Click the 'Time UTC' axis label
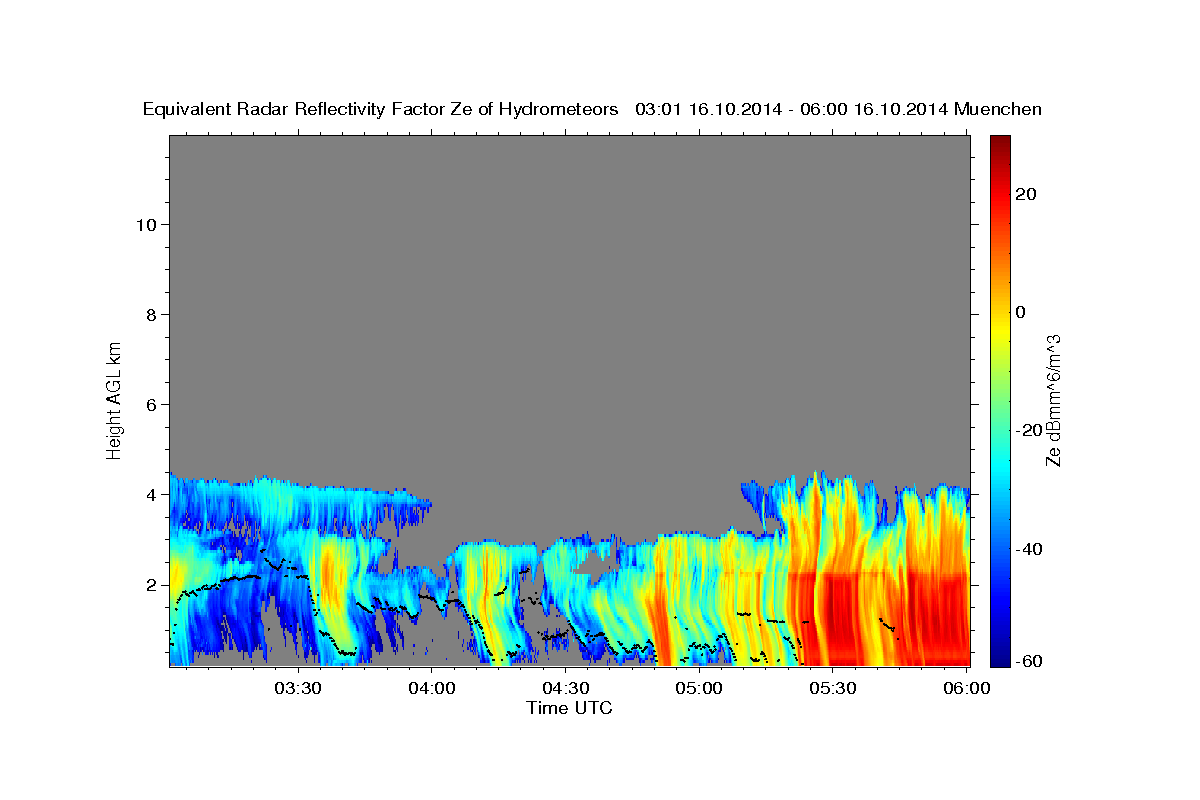The height and width of the screenshot is (800, 1200). pos(569,708)
